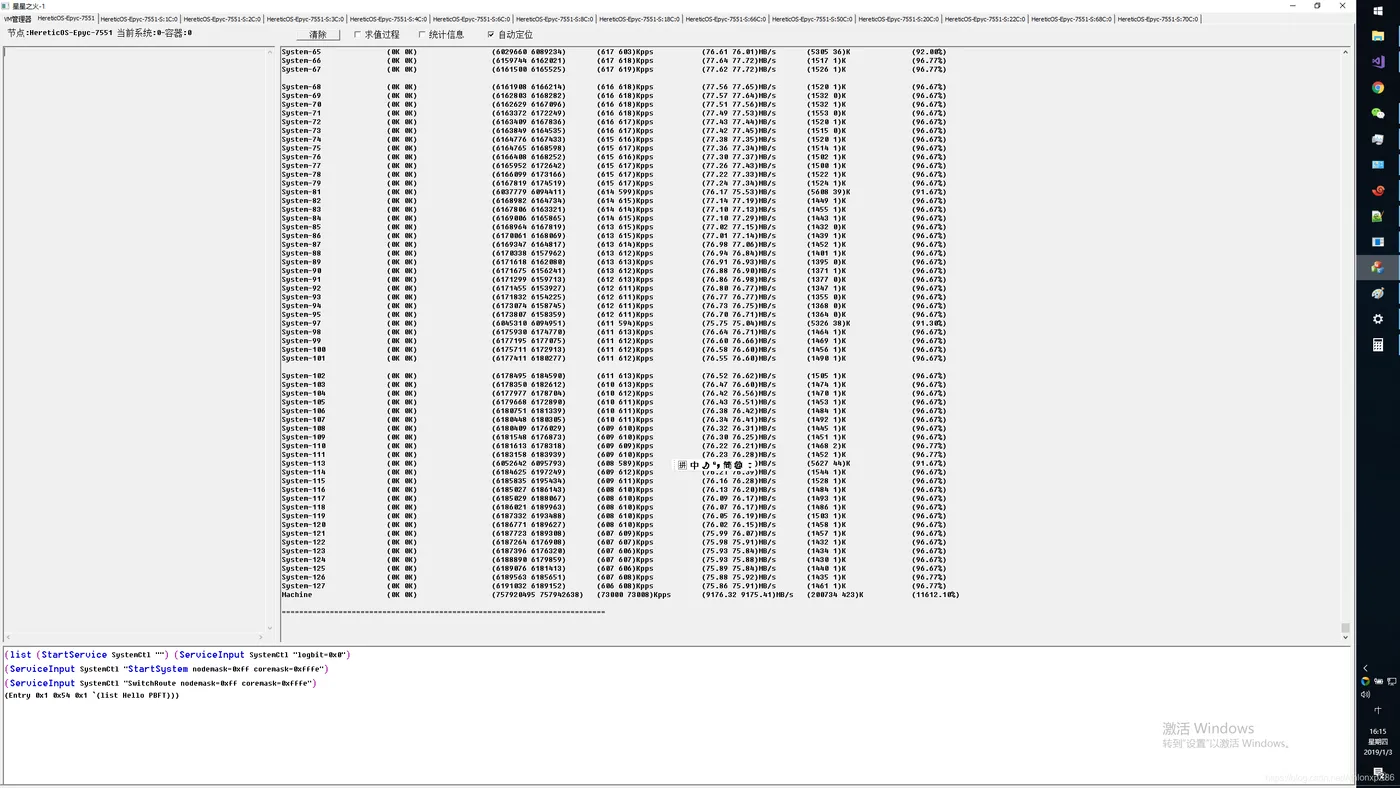Launch Visual Studio from the taskbar

[1378, 62]
